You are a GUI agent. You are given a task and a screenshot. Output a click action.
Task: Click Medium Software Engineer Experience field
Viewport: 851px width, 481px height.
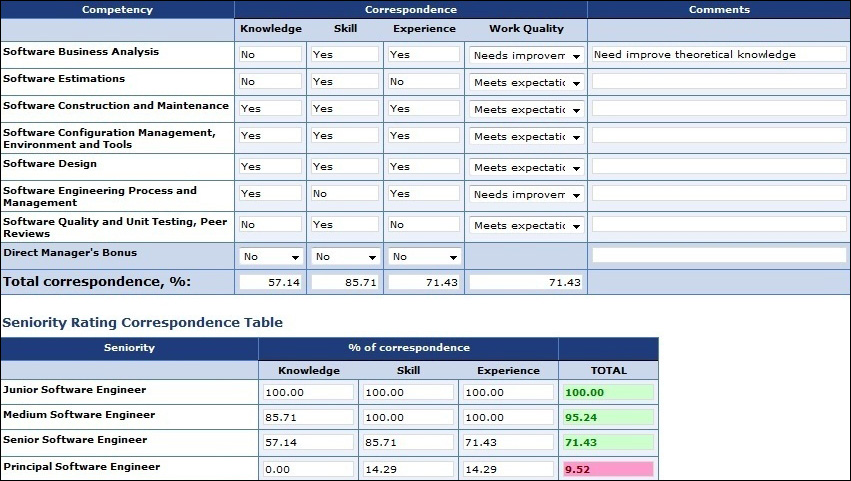coord(508,417)
